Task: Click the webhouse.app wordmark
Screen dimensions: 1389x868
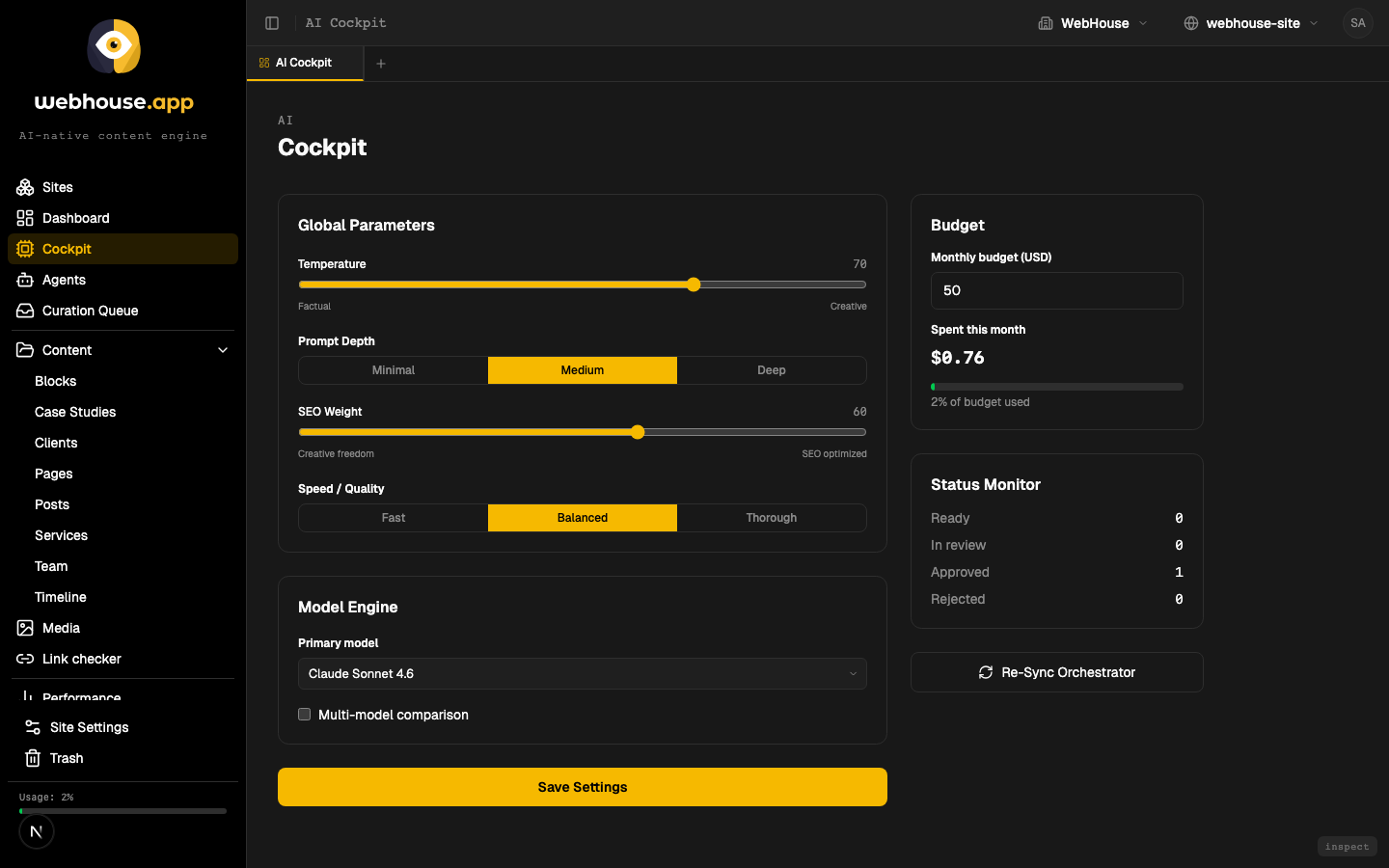Action: click(x=114, y=102)
